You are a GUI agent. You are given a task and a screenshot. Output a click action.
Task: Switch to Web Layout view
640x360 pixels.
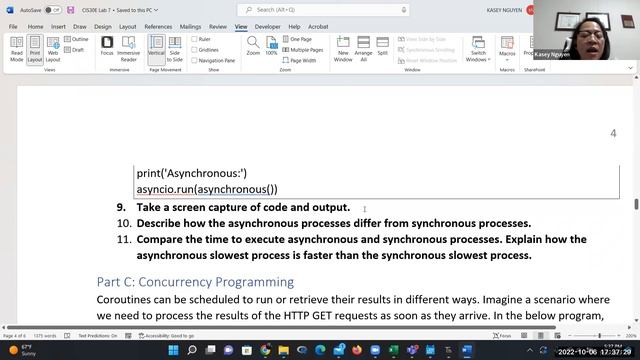click(x=53, y=49)
